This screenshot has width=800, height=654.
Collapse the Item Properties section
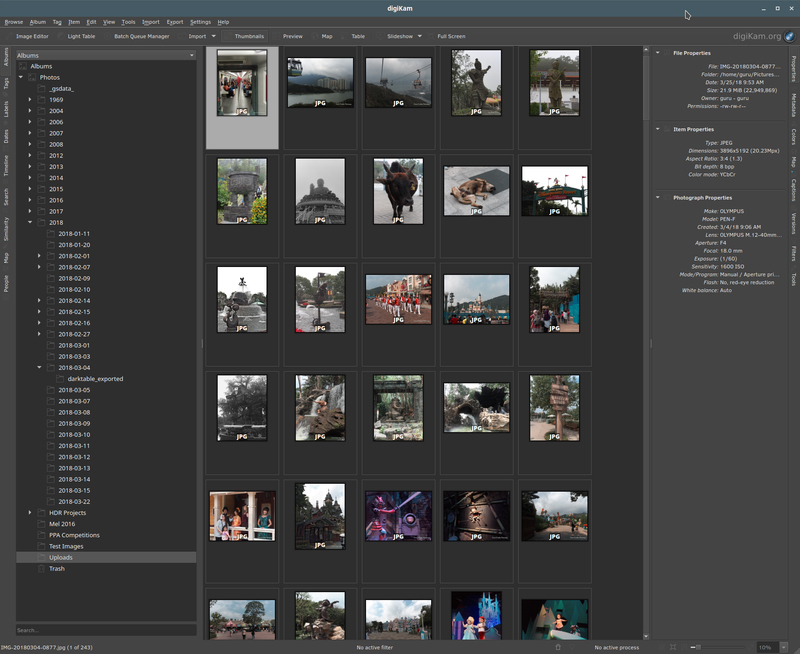pos(658,129)
